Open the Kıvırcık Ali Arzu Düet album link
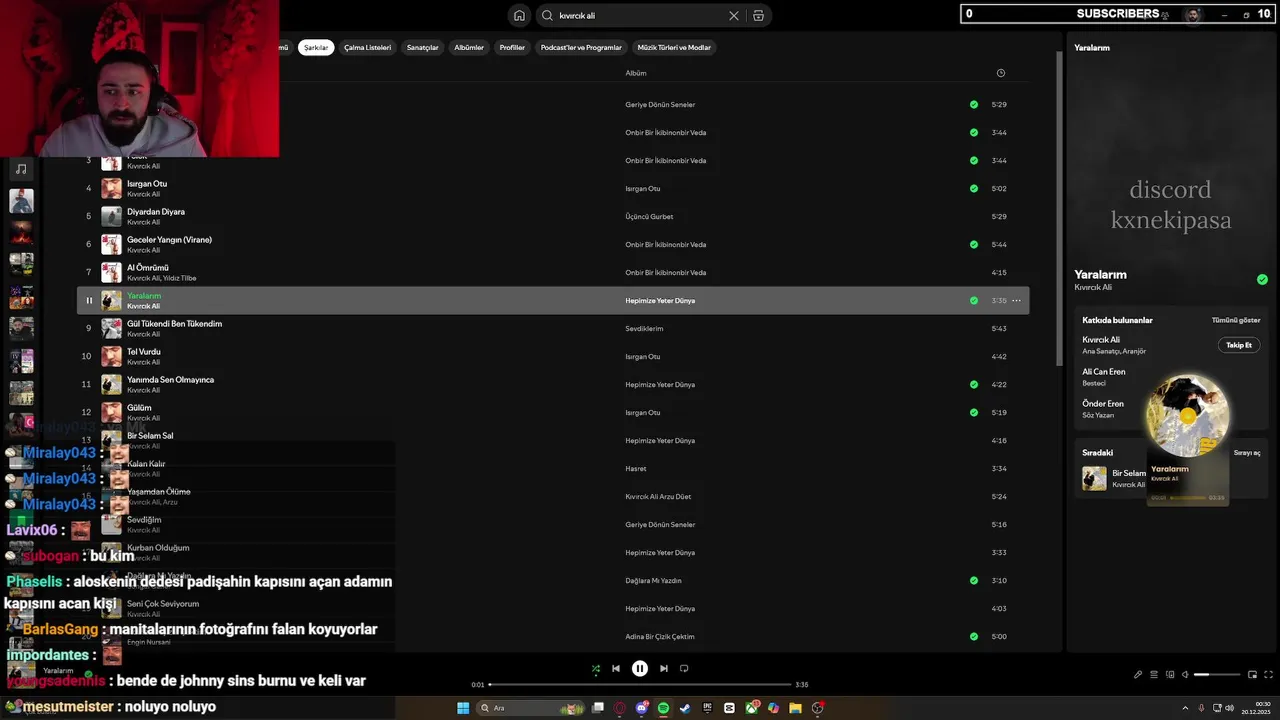The height and width of the screenshot is (720, 1280). (658, 496)
